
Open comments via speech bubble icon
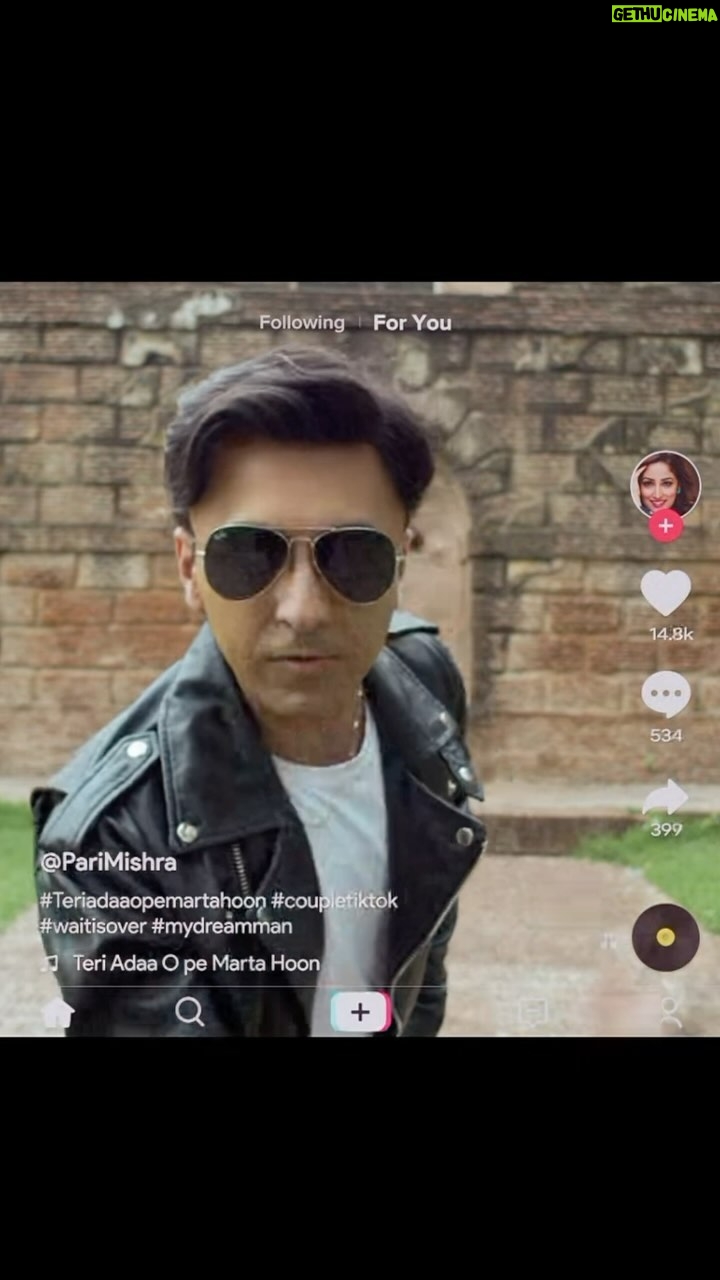[x=665, y=694]
